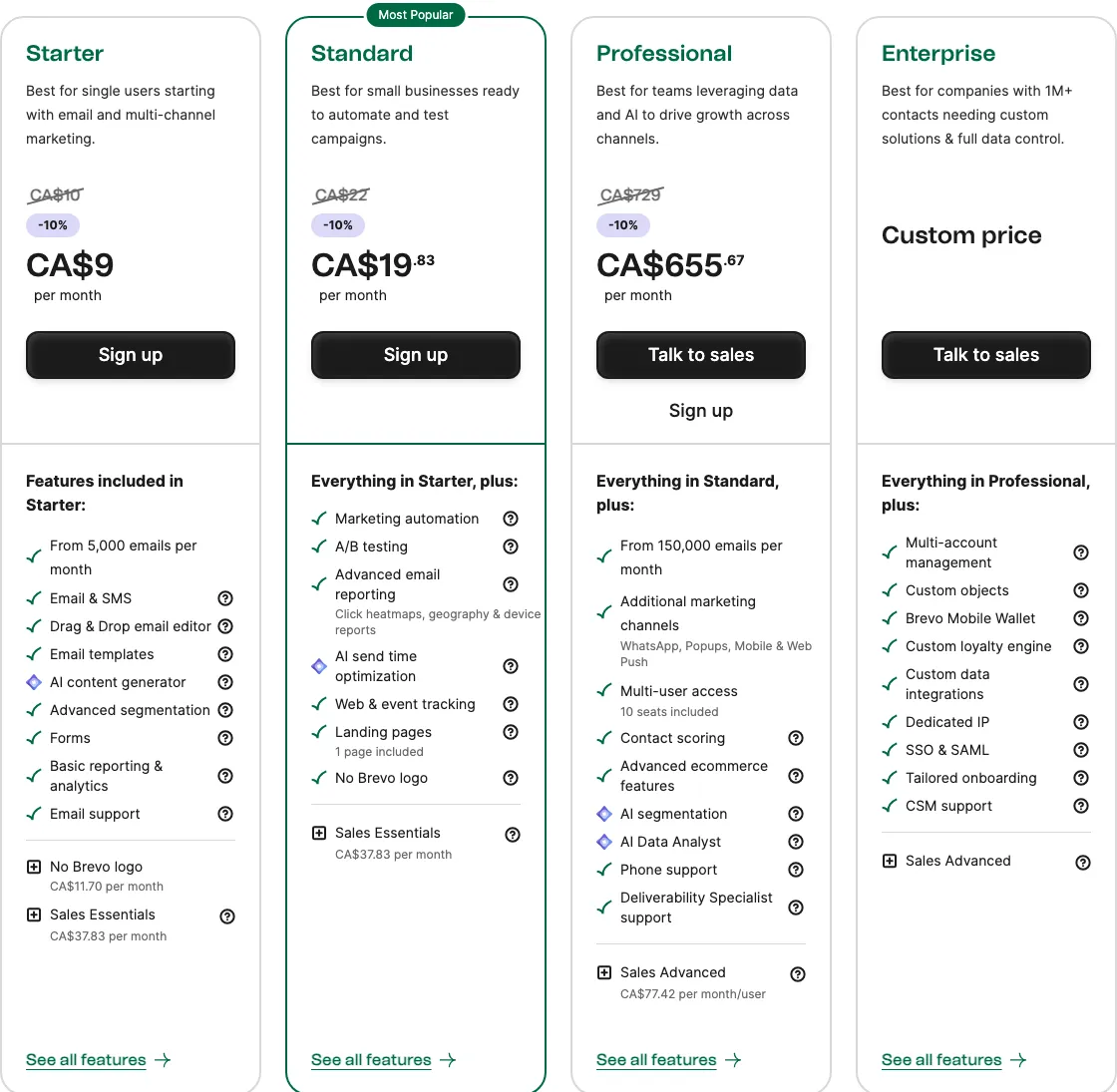Expand the Sales Essentials add-on in Starter

[33, 914]
